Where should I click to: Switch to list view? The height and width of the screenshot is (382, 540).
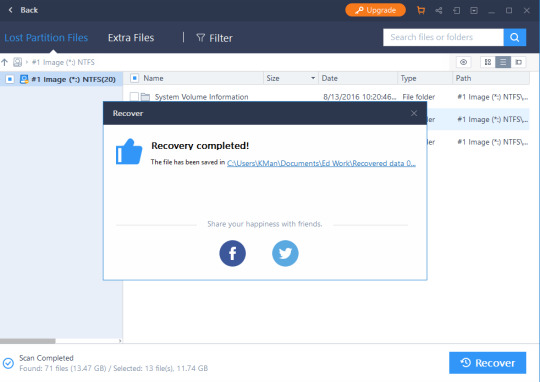pyautogui.click(x=503, y=62)
